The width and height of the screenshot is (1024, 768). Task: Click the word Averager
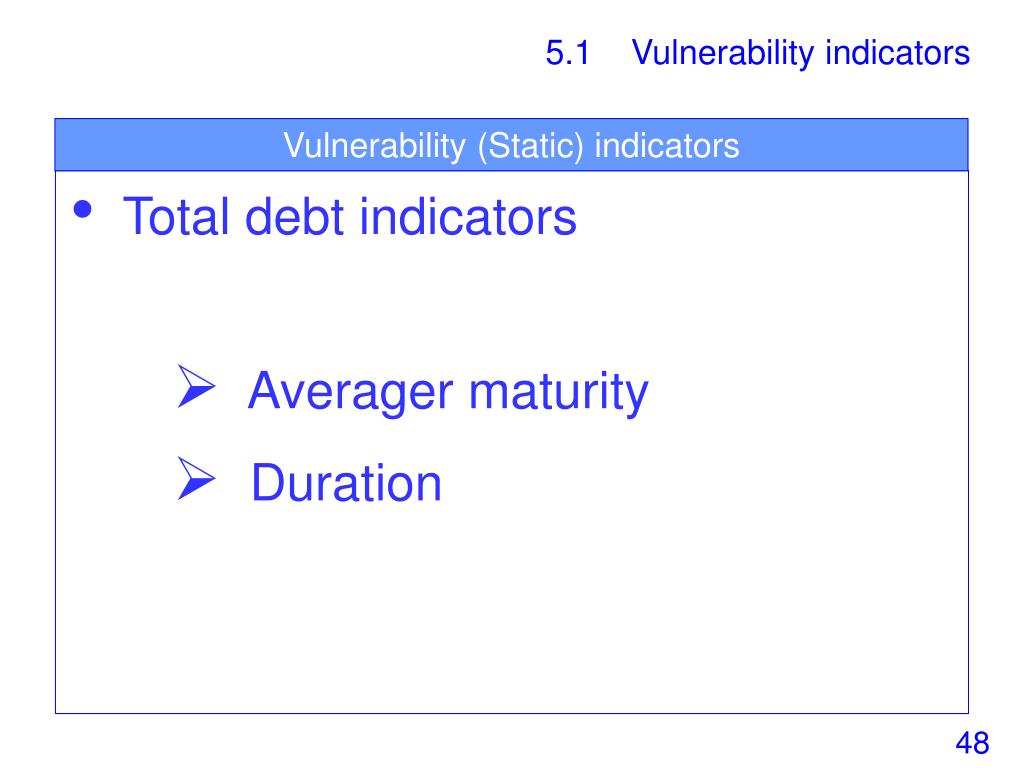point(350,393)
